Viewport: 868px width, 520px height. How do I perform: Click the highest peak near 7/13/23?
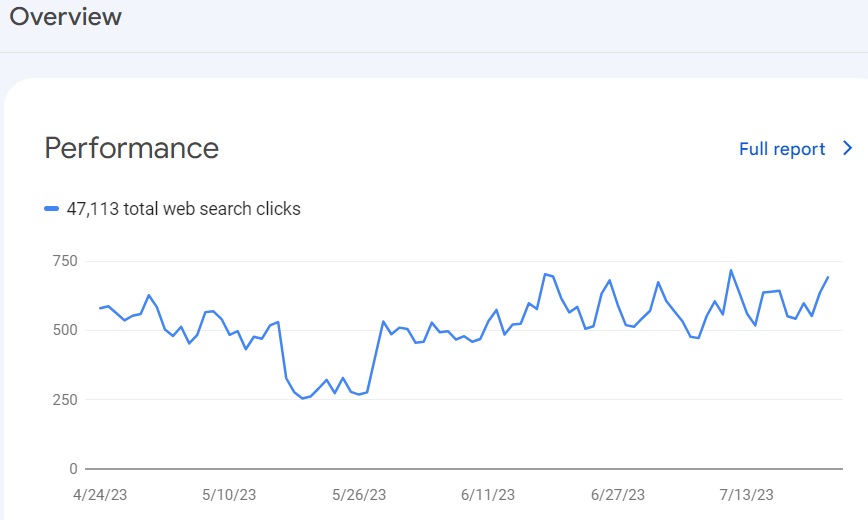click(x=730, y=270)
